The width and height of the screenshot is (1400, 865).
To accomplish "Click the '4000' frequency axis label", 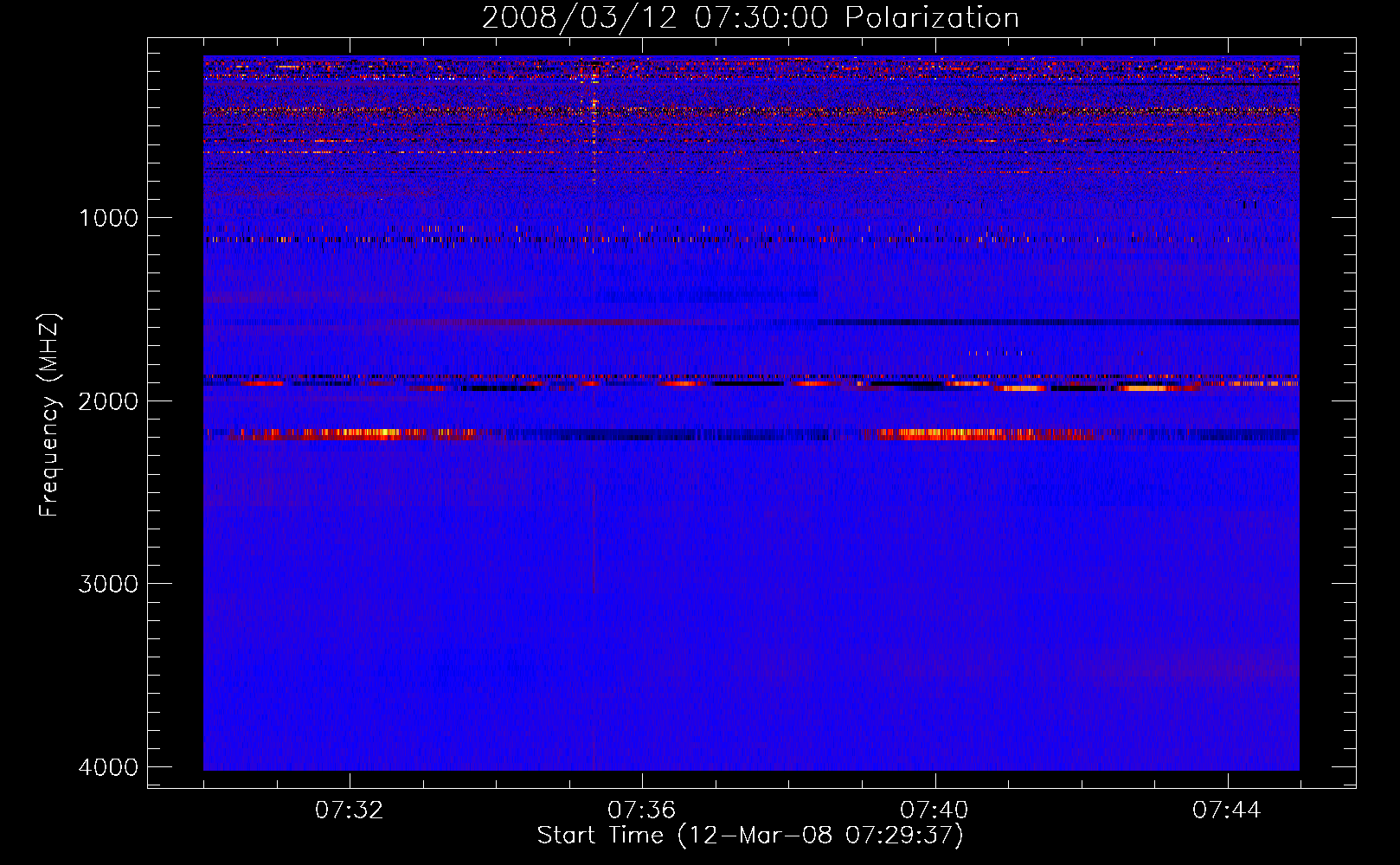I will click(x=108, y=767).
